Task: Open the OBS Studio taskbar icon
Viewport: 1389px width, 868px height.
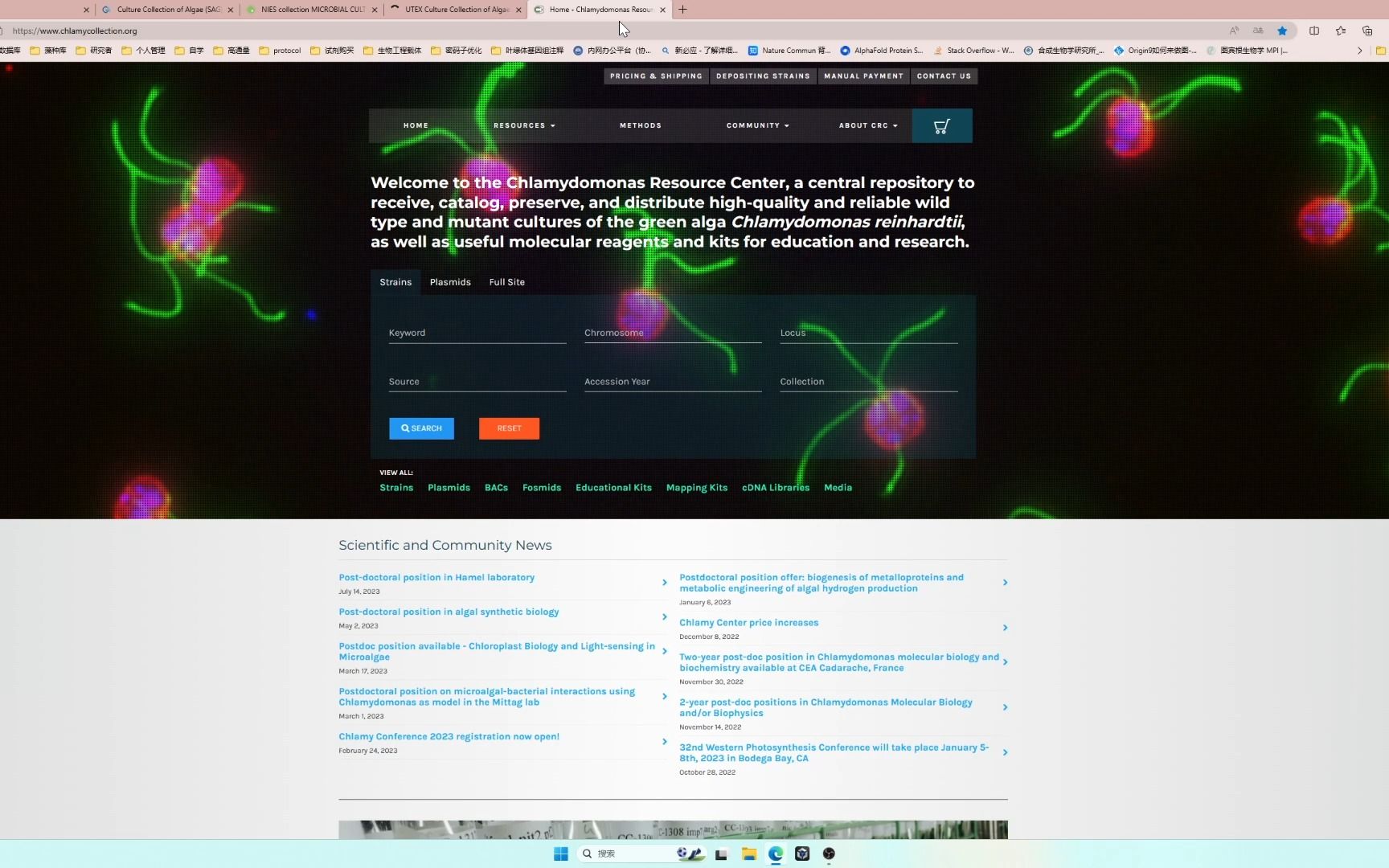Action: click(x=829, y=854)
